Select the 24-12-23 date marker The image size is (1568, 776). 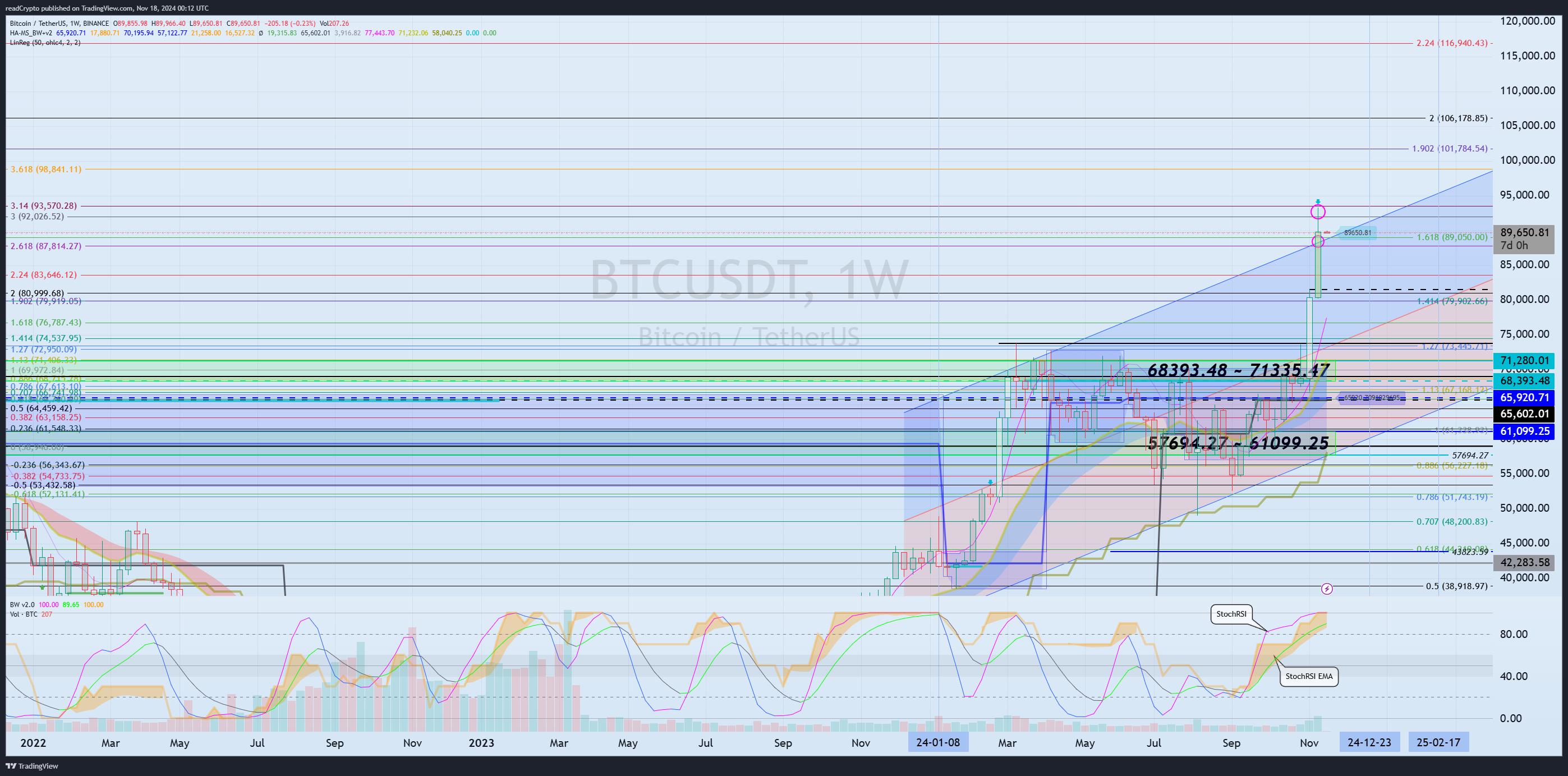[1369, 742]
